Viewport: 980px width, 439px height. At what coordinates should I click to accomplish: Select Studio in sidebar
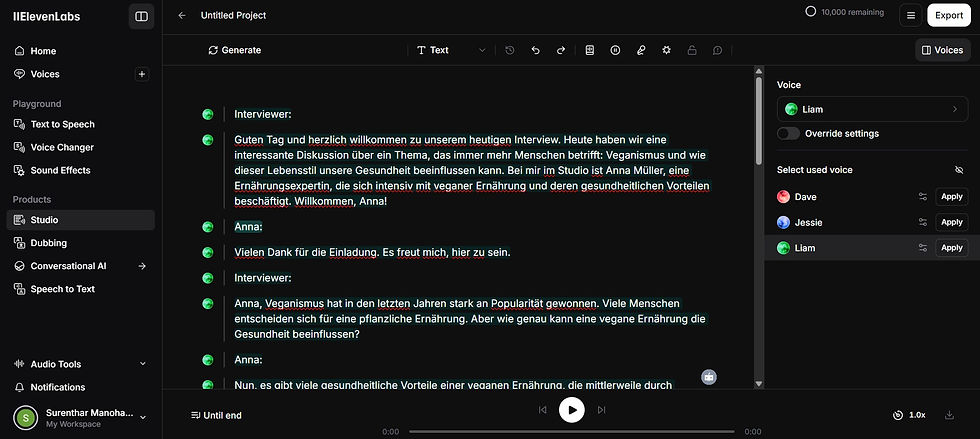[80, 220]
